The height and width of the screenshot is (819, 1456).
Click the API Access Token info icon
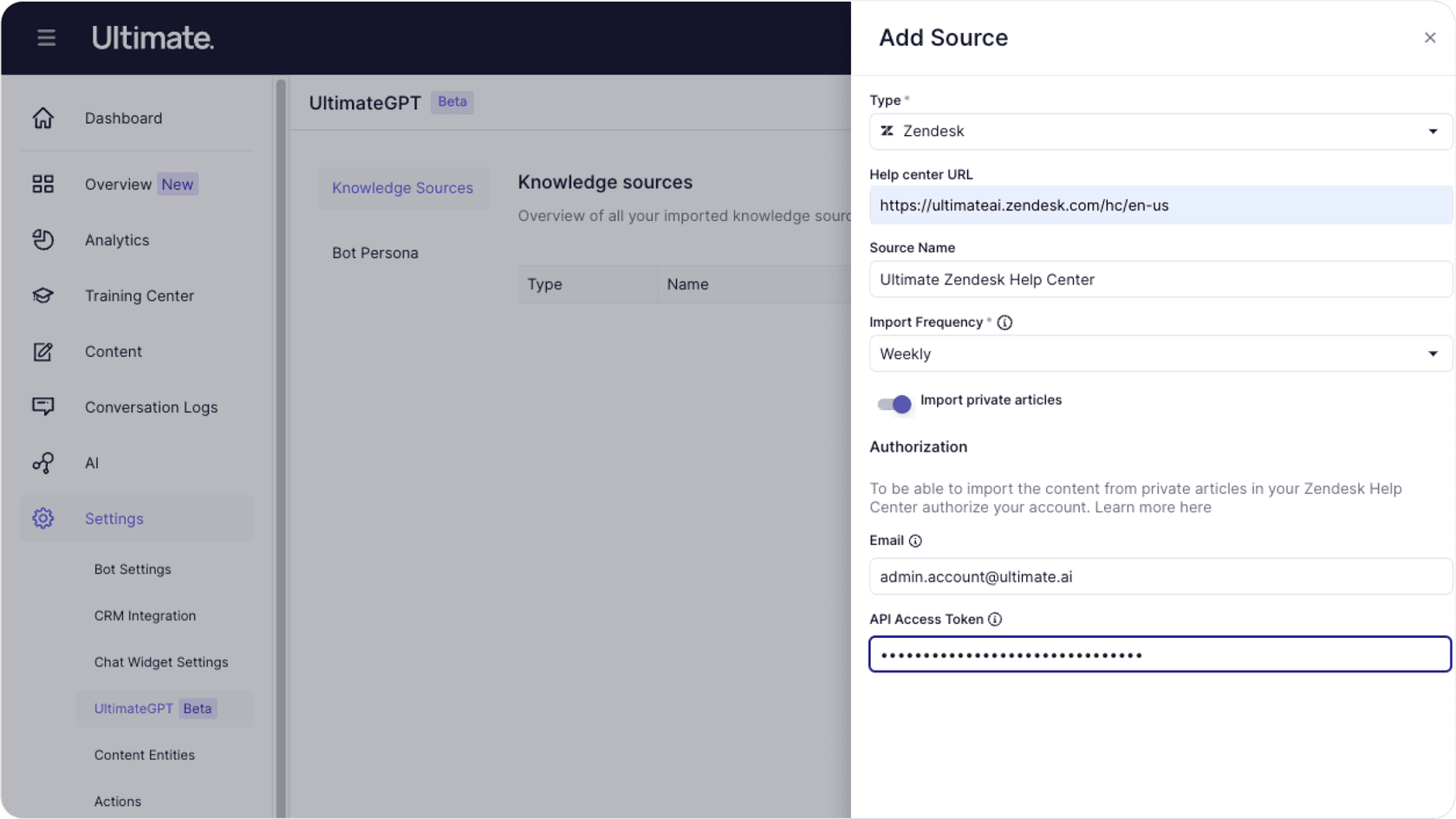[995, 620]
